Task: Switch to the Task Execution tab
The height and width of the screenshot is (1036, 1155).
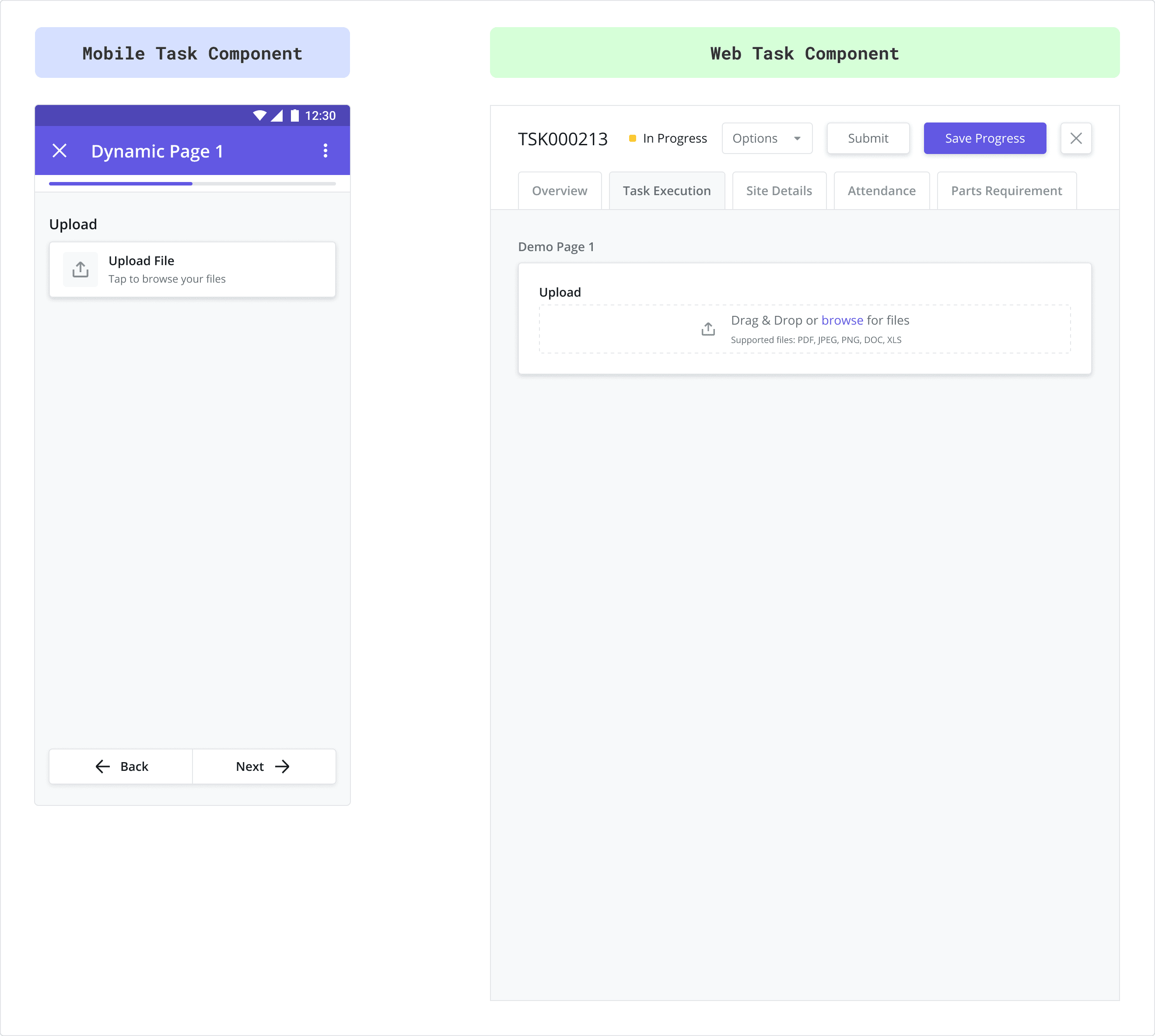Action: pos(667,191)
